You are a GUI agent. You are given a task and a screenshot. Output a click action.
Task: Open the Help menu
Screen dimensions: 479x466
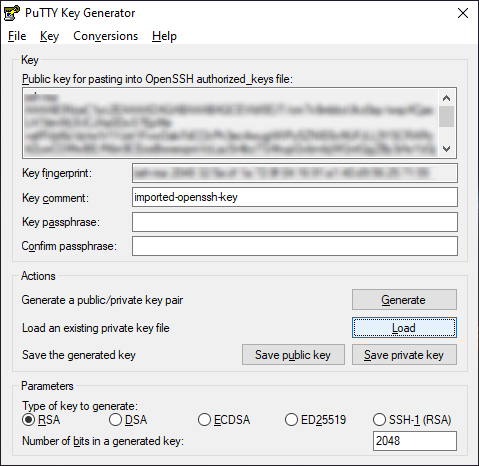(x=164, y=36)
